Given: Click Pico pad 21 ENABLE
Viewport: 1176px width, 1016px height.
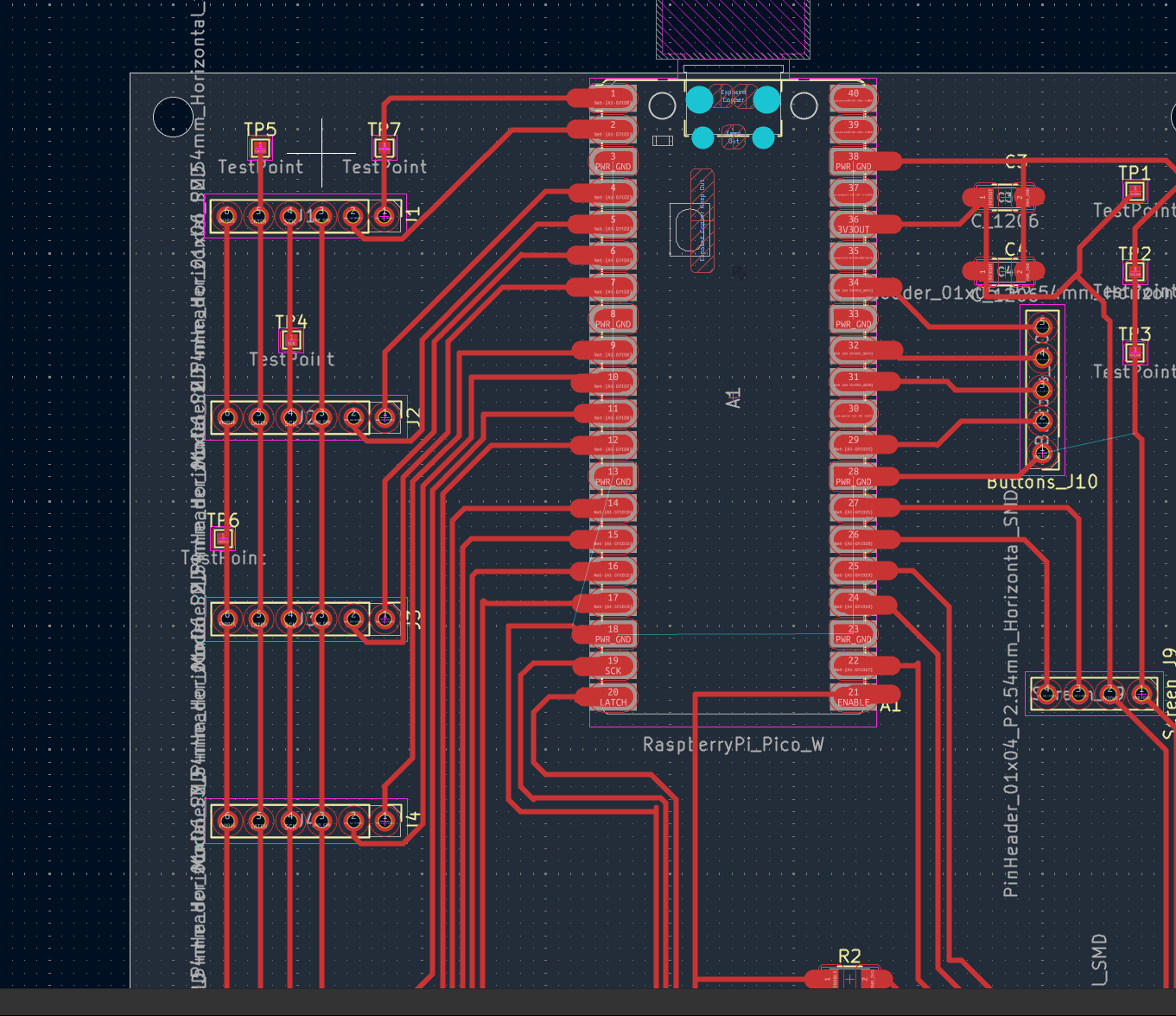Looking at the screenshot, I should tap(854, 697).
